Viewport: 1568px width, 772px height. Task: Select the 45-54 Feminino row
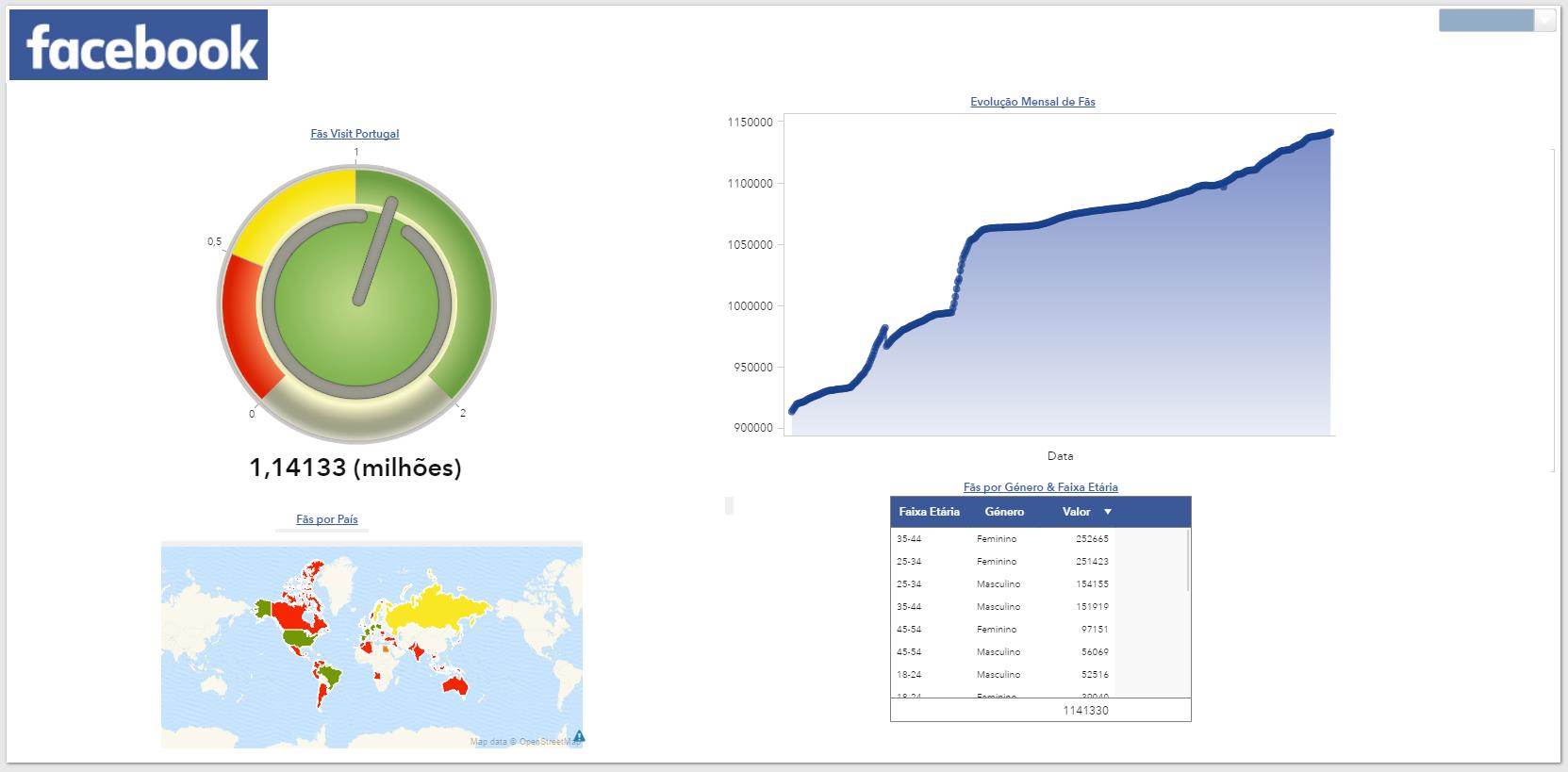pos(1003,630)
